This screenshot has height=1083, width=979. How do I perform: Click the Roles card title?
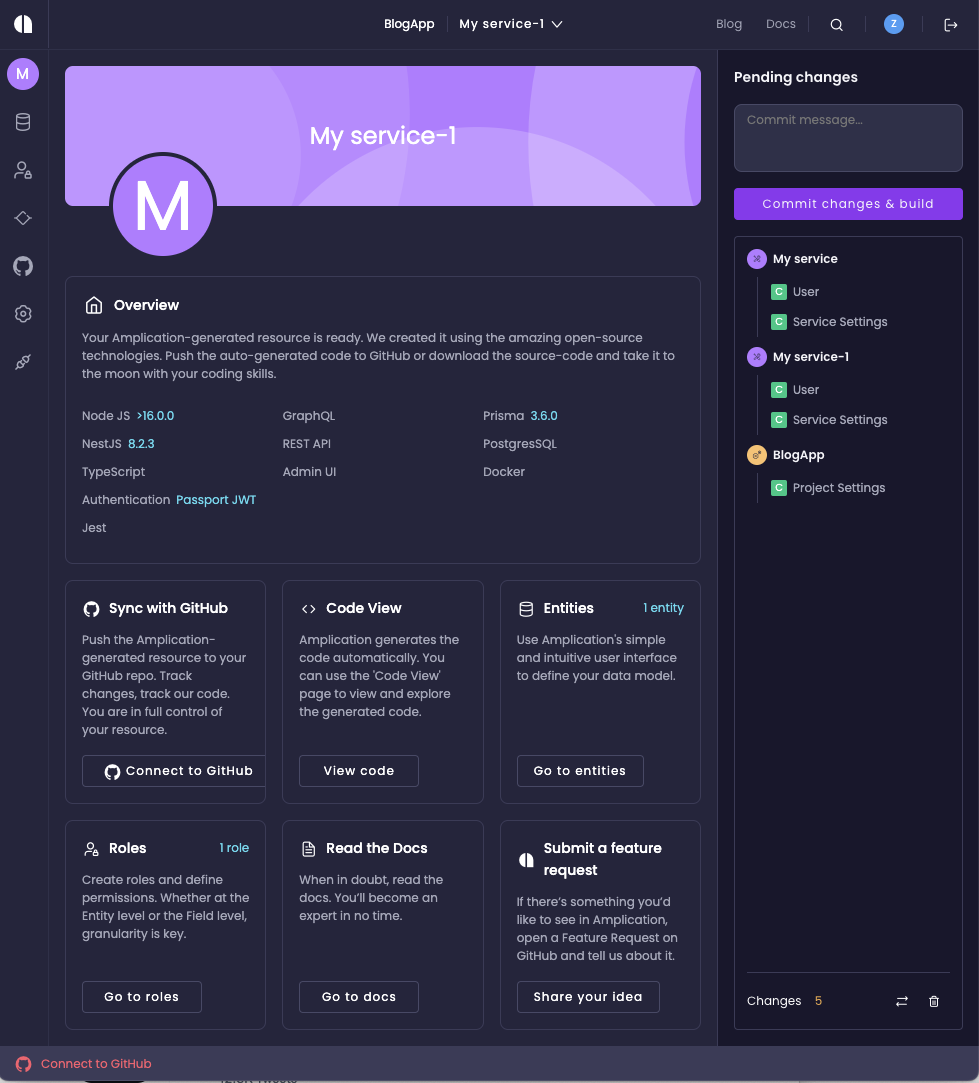(x=127, y=848)
